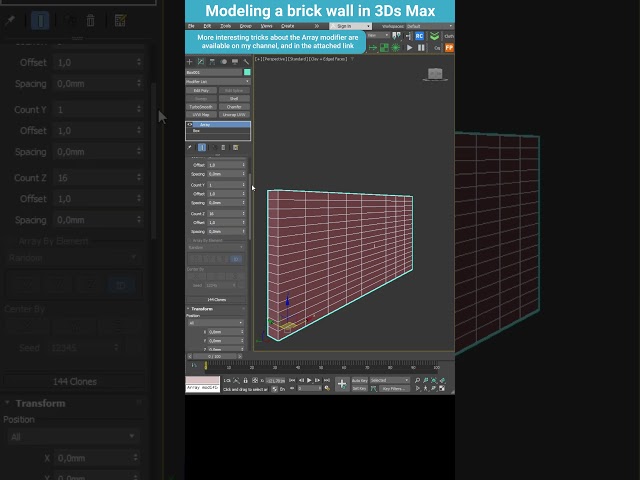640x480 pixels.
Task: Click the zoom extents navigation icon
Action: 433,380
